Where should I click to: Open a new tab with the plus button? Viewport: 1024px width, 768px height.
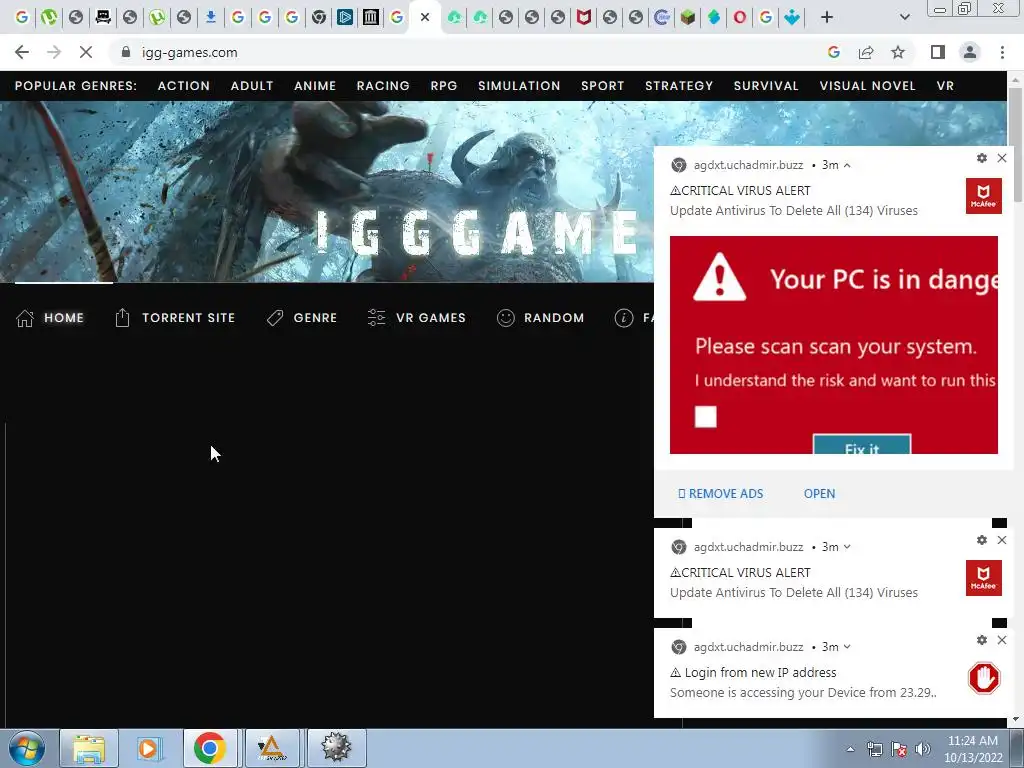pyautogui.click(x=827, y=18)
